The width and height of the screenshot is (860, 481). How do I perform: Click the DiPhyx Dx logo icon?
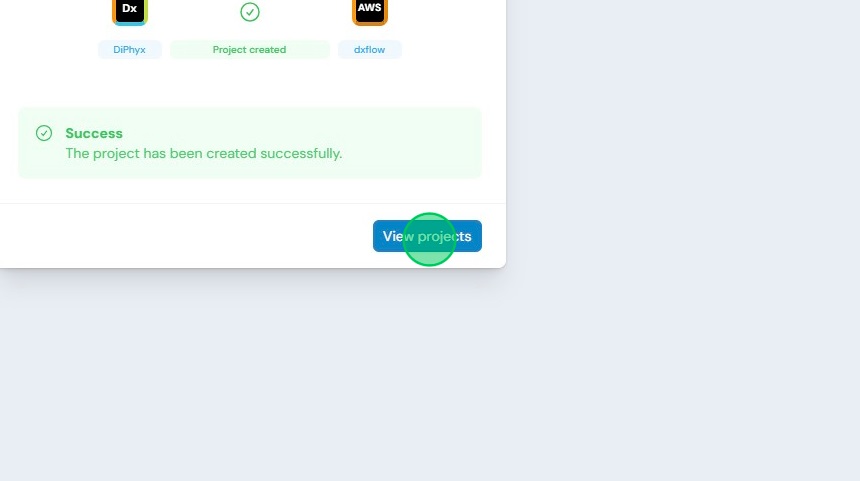point(130,11)
